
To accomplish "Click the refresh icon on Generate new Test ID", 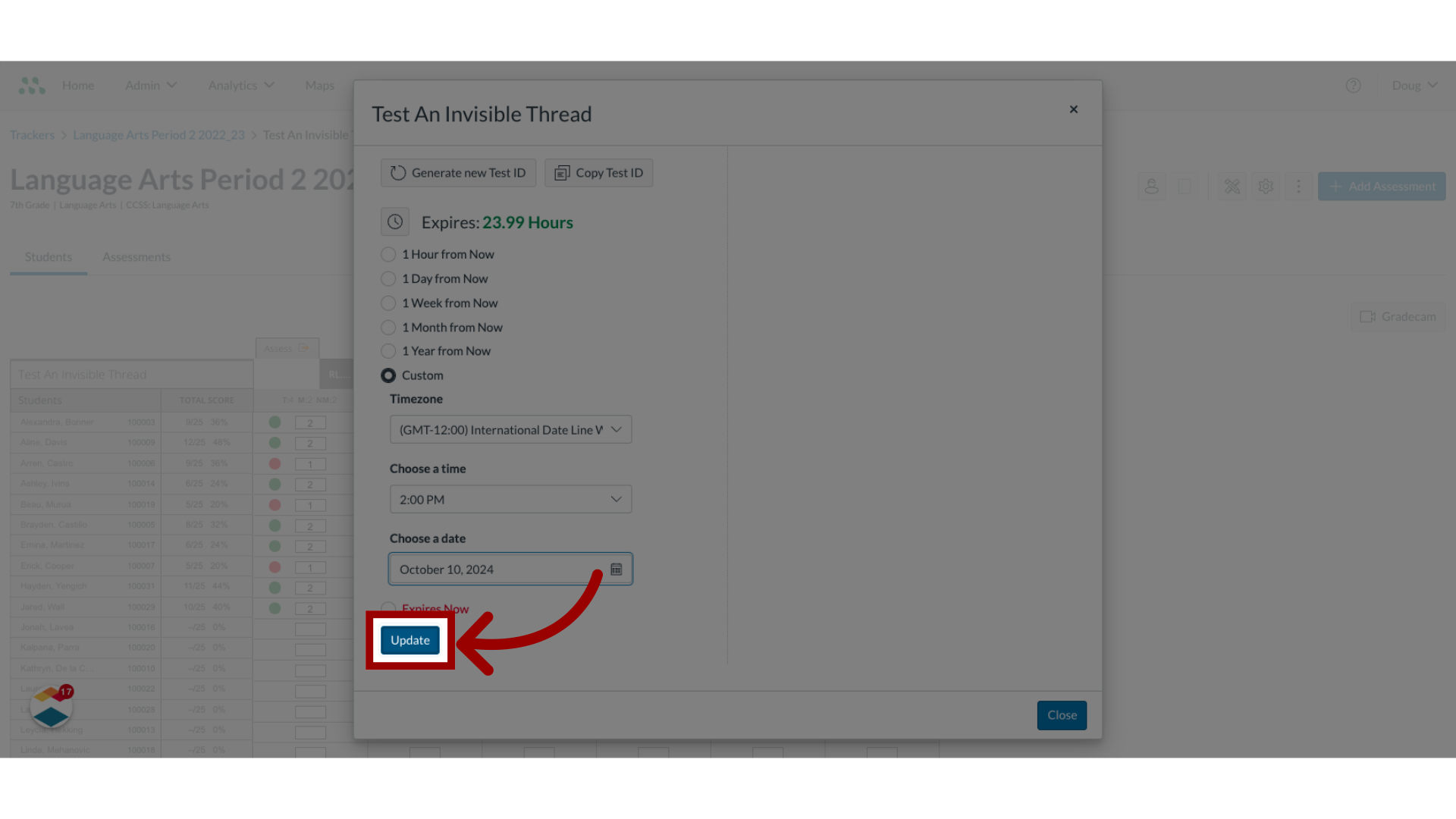I will click(398, 172).
